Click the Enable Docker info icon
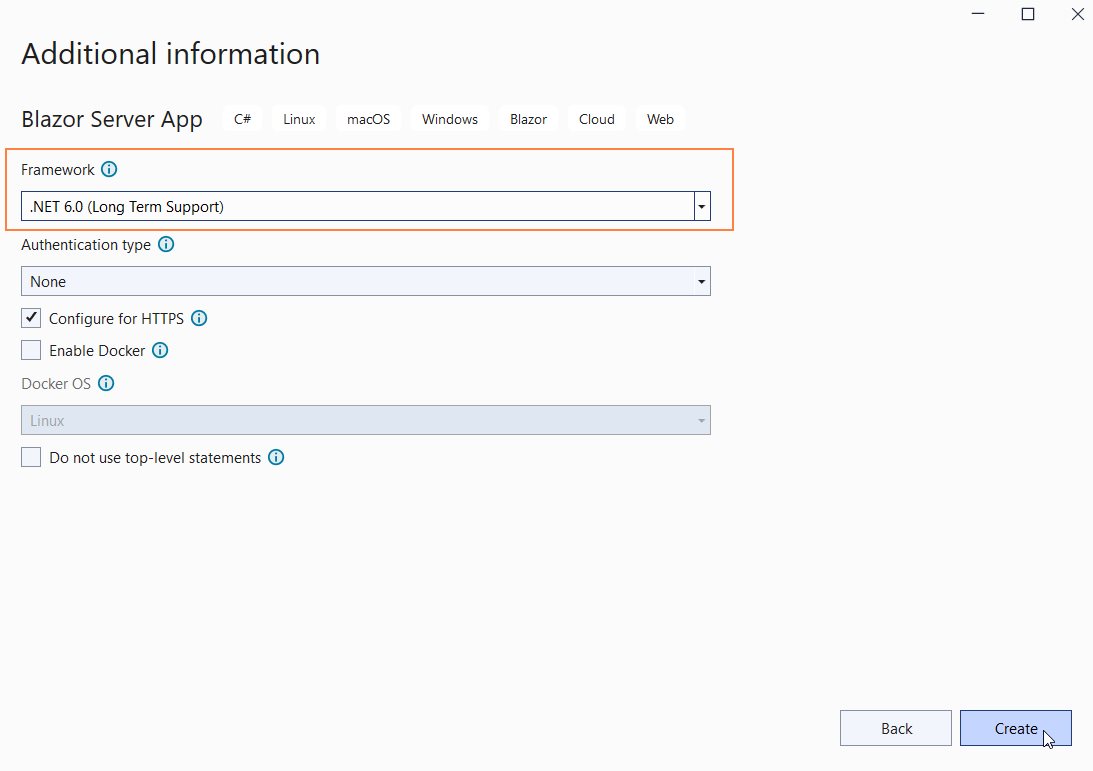Viewport: 1093px width, 771px height. click(160, 351)
